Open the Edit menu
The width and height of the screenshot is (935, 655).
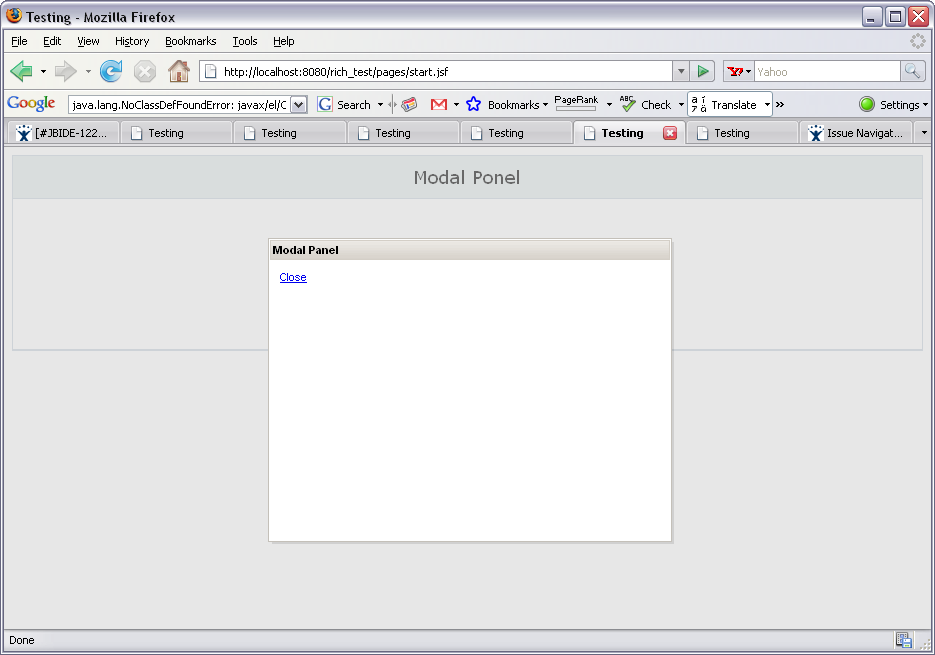point(52,41)
